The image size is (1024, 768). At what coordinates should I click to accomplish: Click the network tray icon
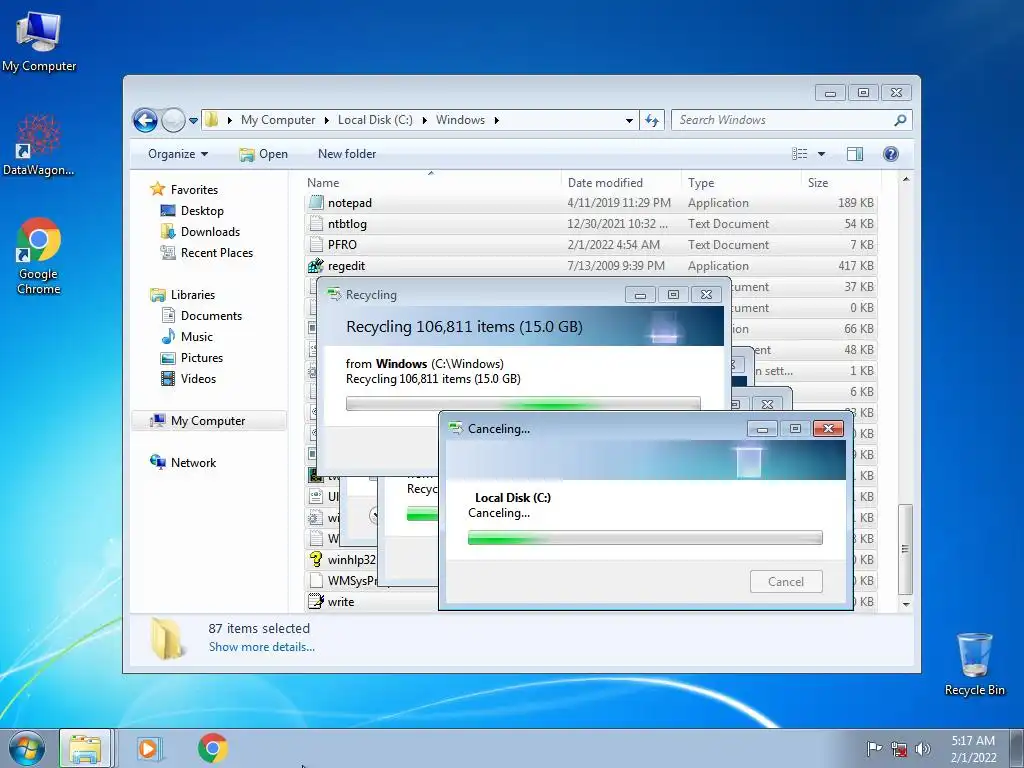coord(899,748)
